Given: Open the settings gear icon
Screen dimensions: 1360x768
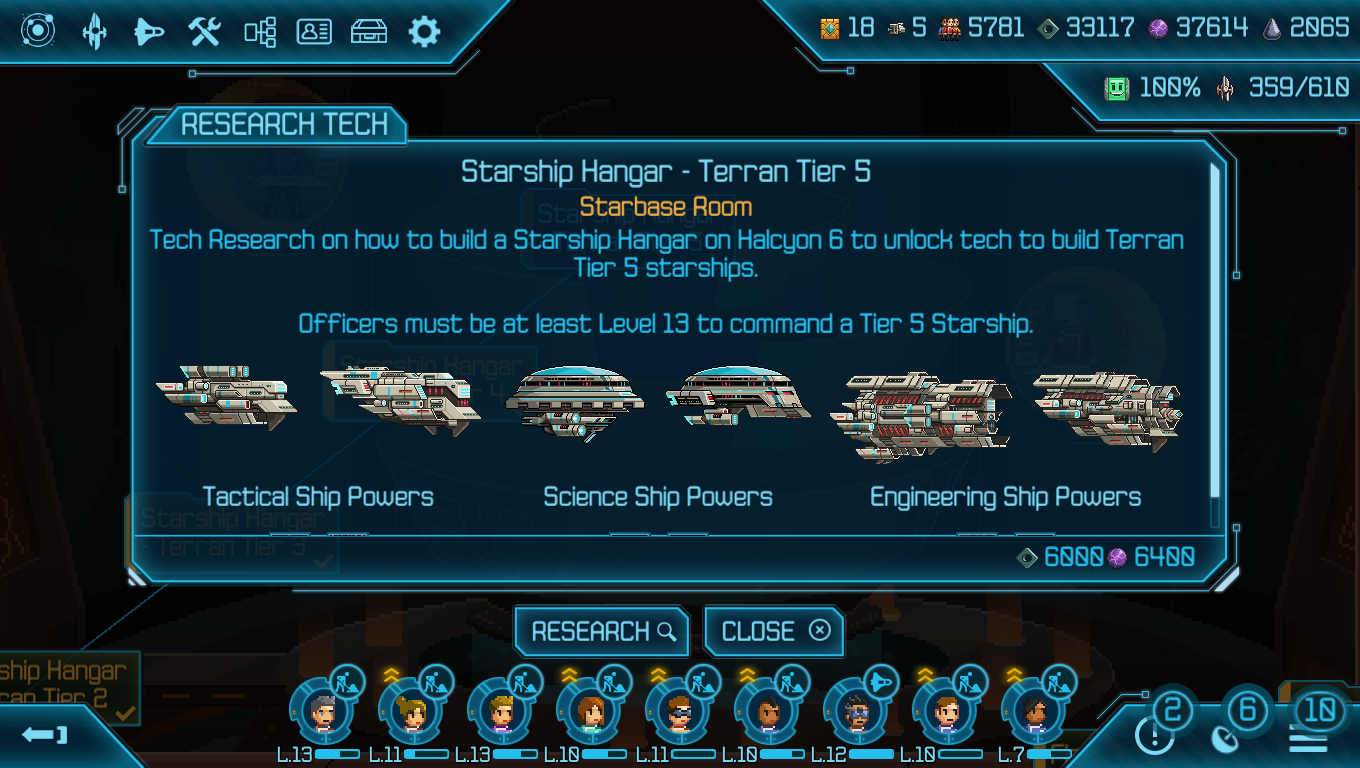Looking at the screenshot, I should pos(424,32).
